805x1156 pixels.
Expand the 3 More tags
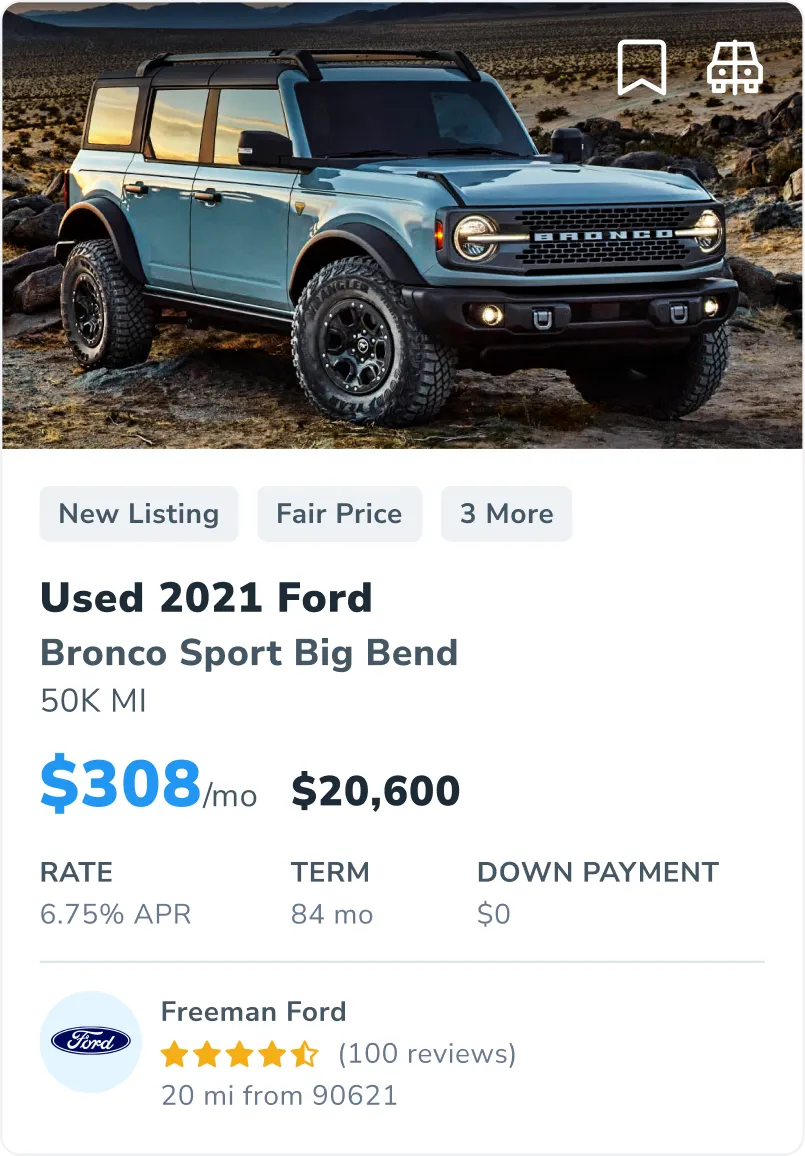point(506,514)
